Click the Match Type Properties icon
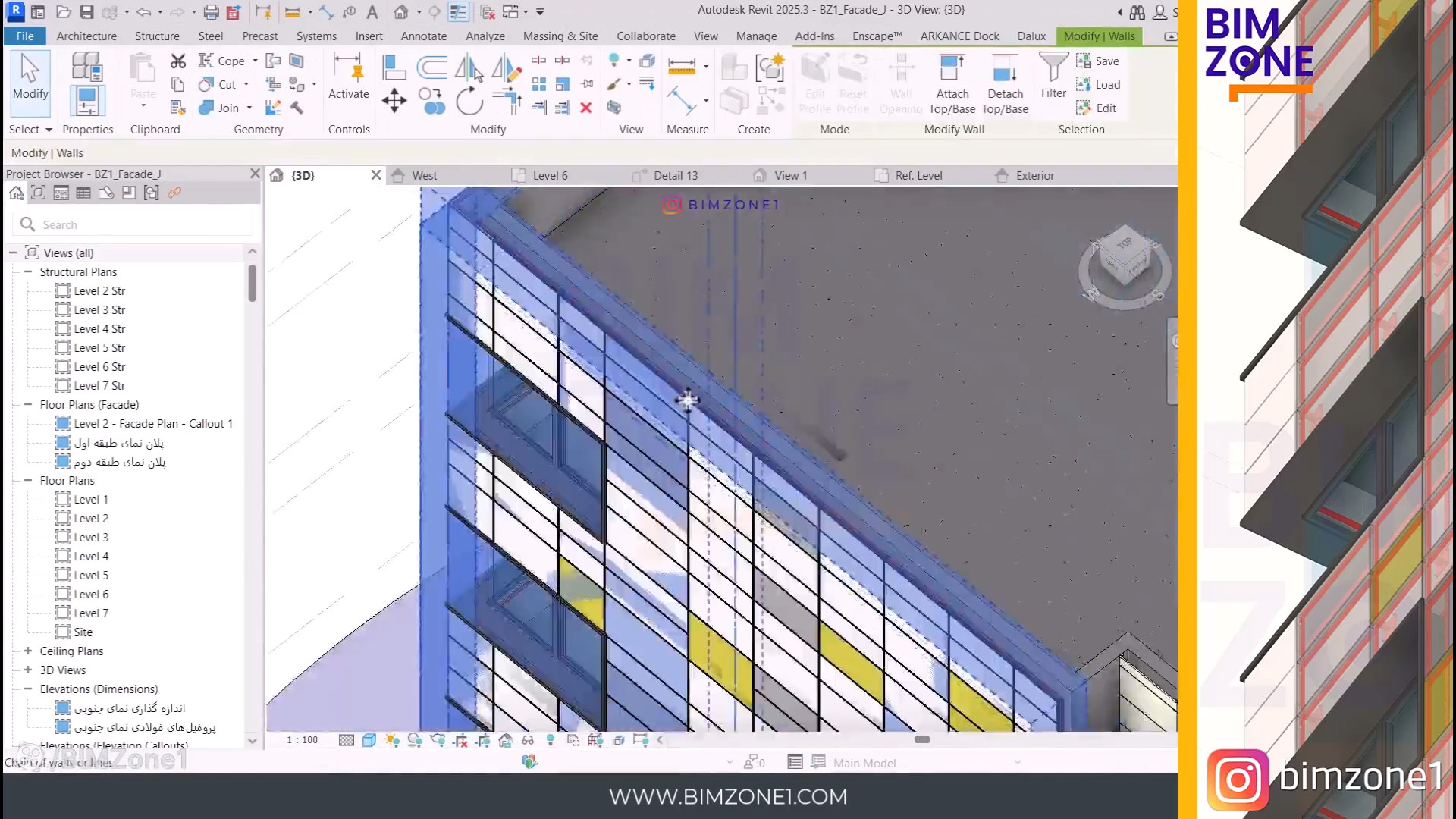This screenshot has height=819, width=1456. 177,108
